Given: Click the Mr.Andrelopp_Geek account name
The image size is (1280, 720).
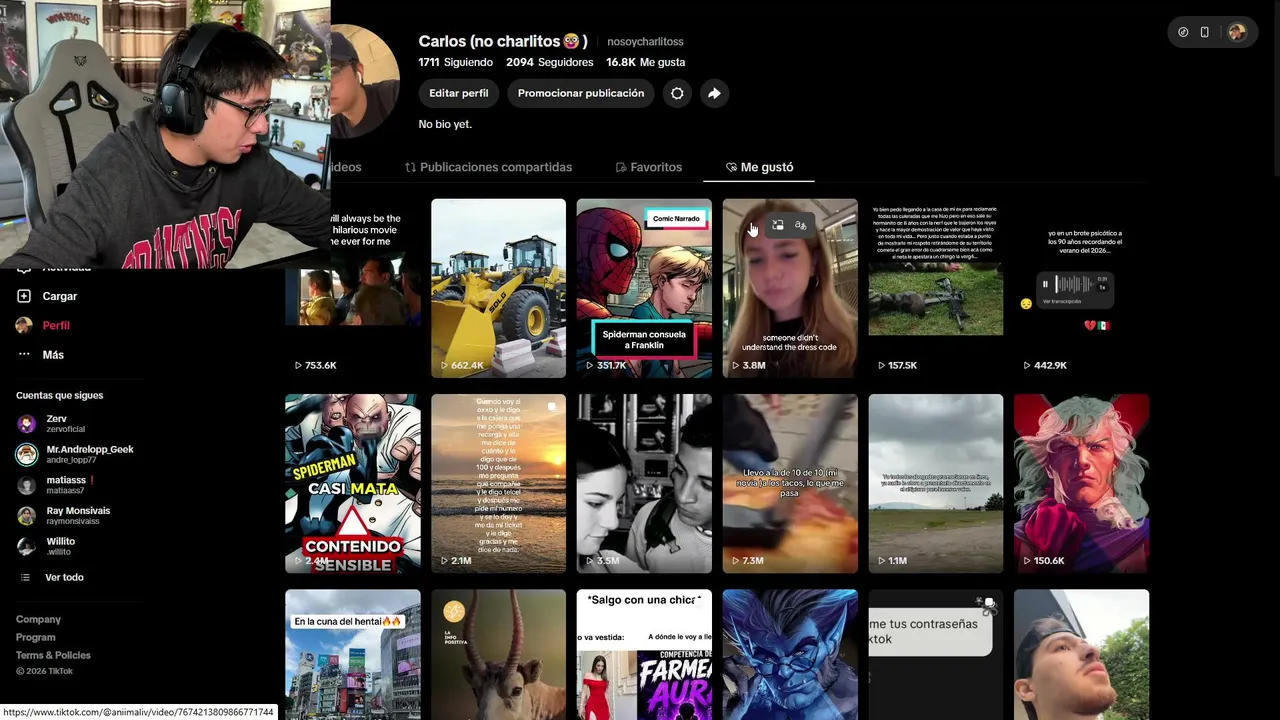Looking at the screenshot, I should click(x=90, y=449).
